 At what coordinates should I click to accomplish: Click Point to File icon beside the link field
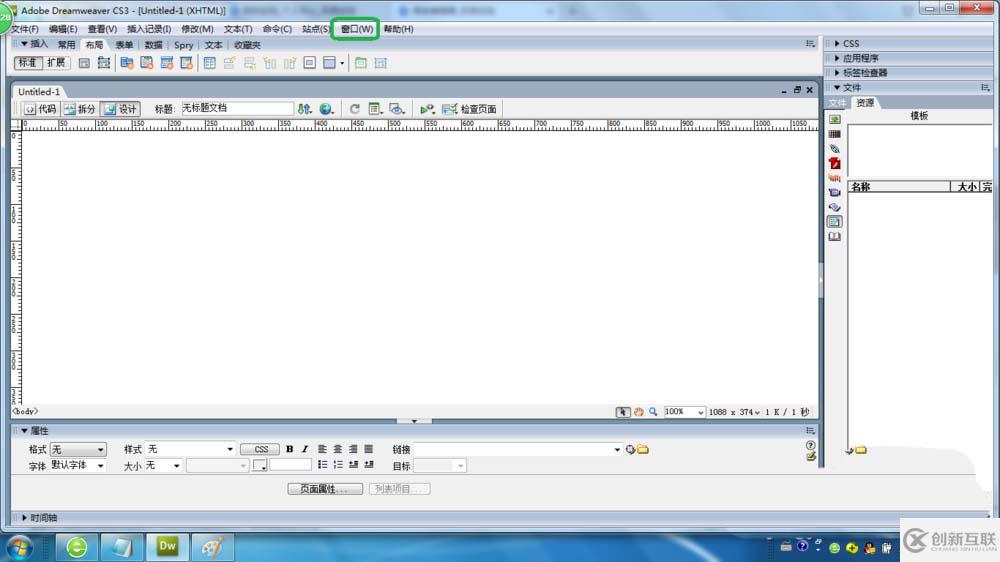pyautogui.click(x=630, y=450)
